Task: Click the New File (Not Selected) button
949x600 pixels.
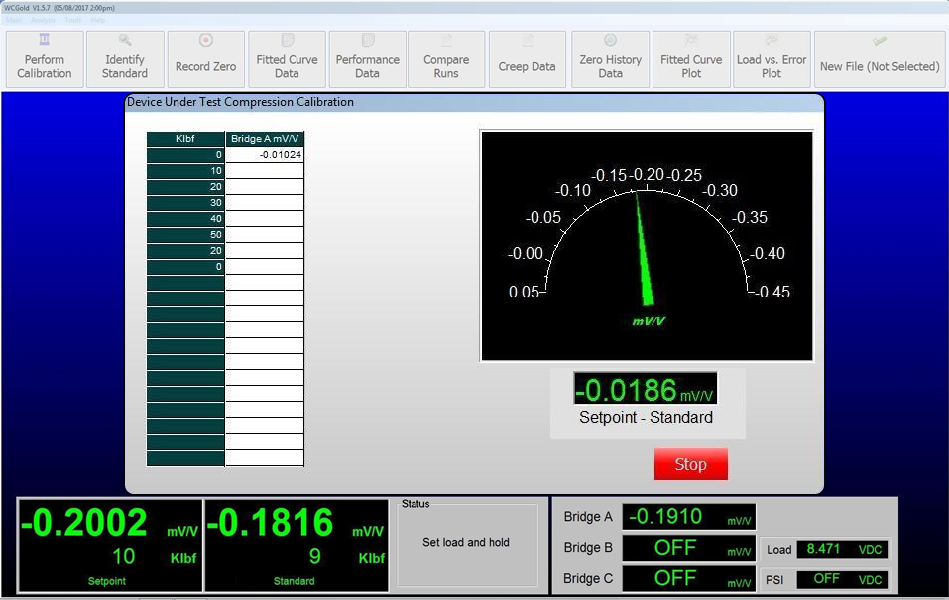Action: [x=879, y=60]
